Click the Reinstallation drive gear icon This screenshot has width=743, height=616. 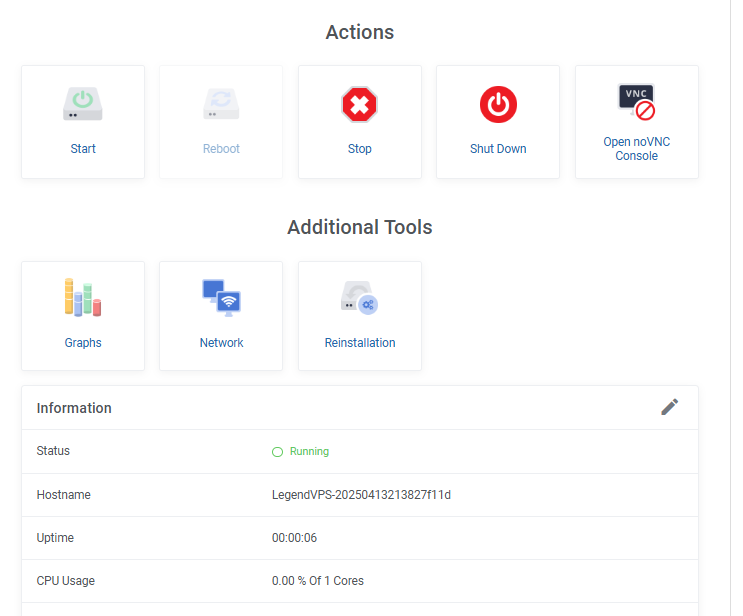(359, 298)
